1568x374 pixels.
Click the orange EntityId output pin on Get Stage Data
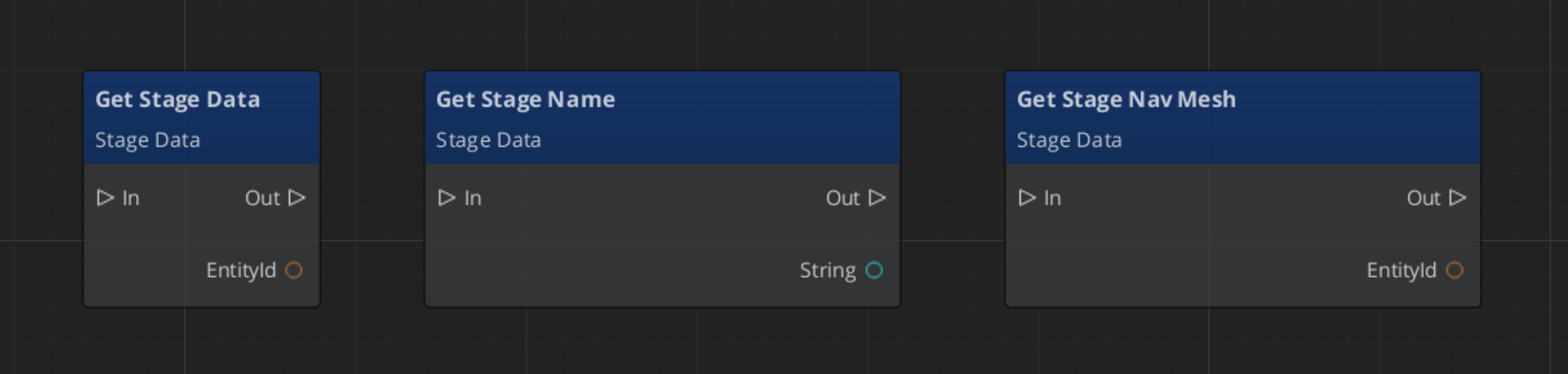tap(294, 271)
